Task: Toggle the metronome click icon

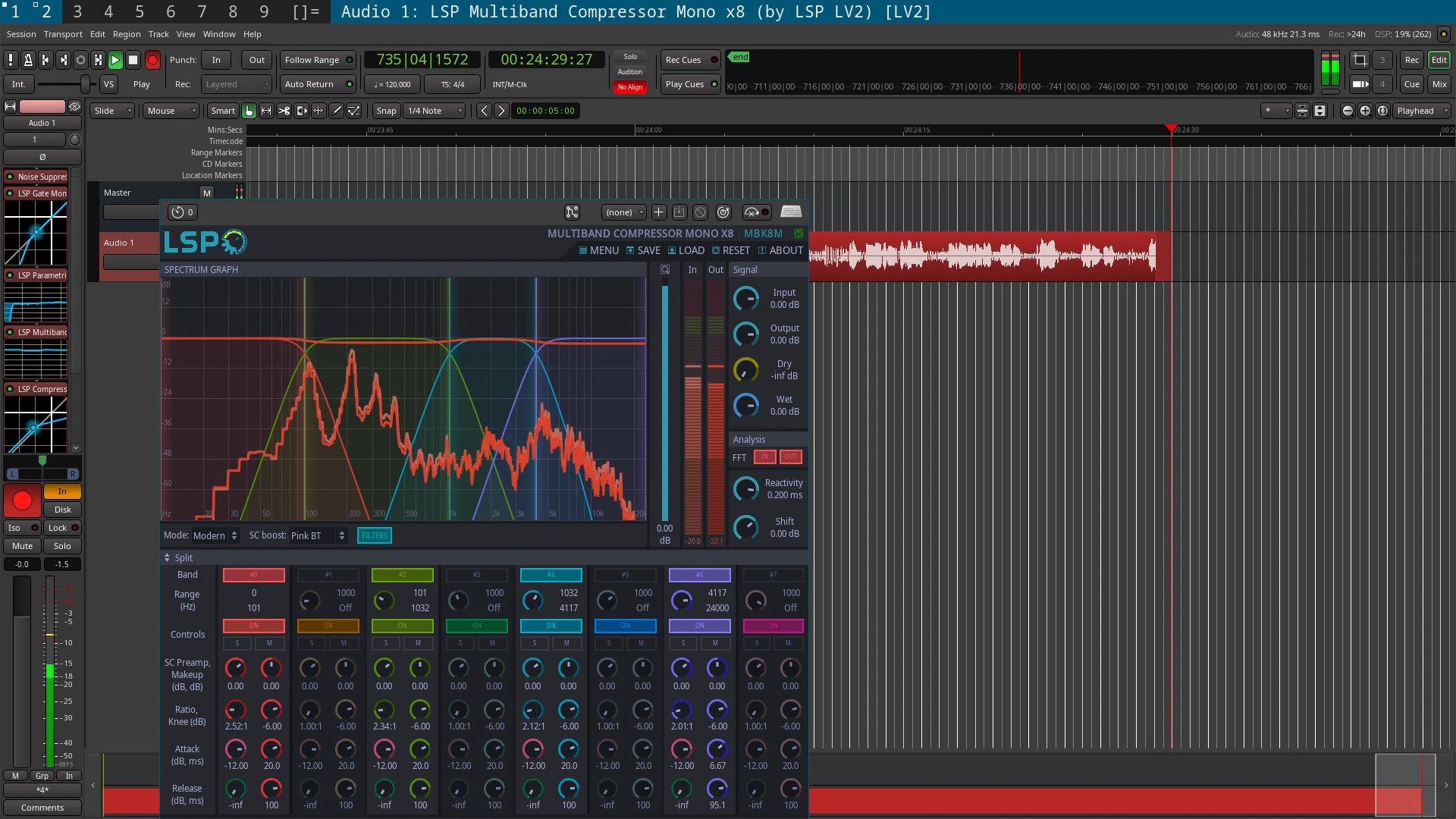Action: click(x=28, y=60)
